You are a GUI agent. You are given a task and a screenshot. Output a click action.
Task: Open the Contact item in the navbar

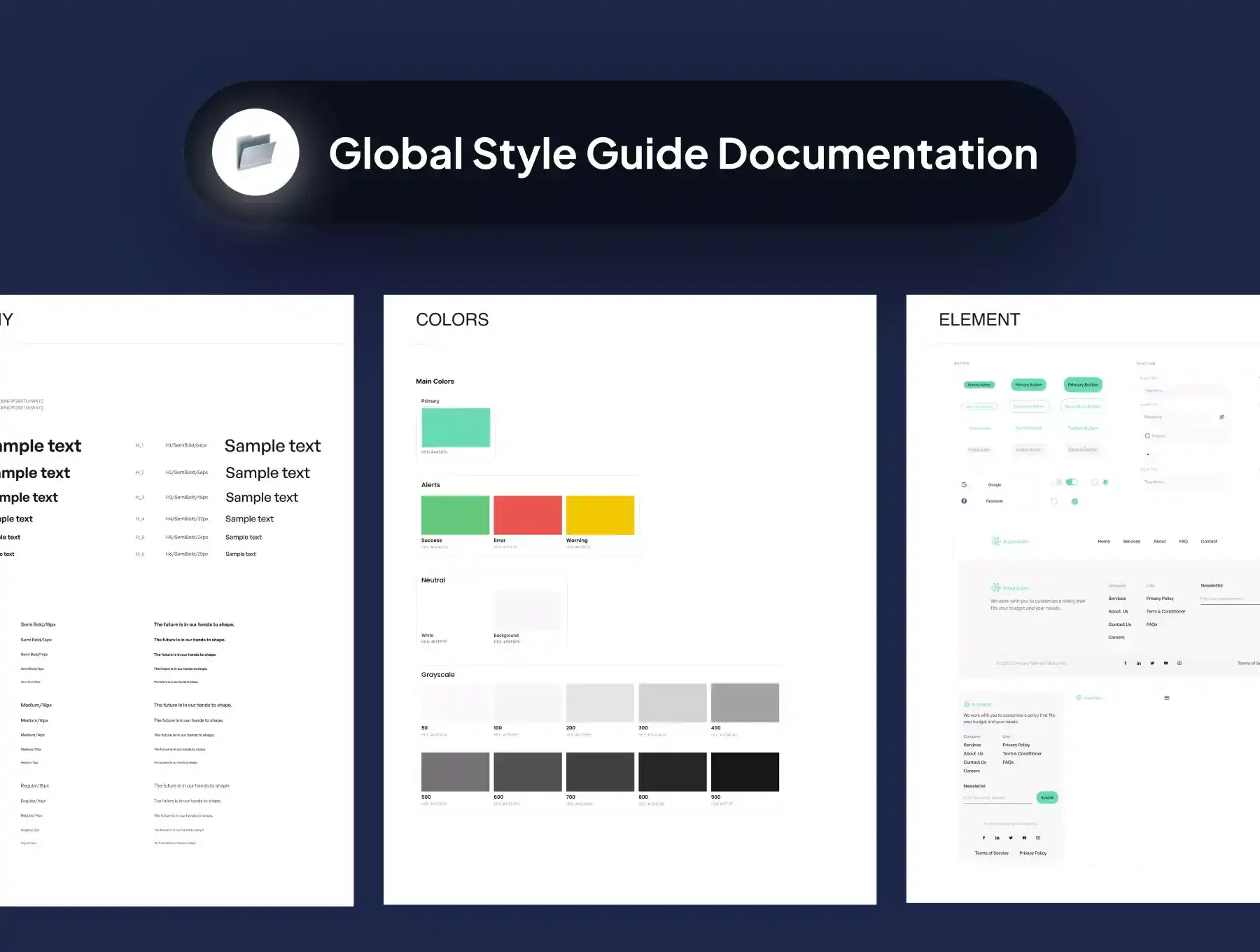[x=1209, y=542]
